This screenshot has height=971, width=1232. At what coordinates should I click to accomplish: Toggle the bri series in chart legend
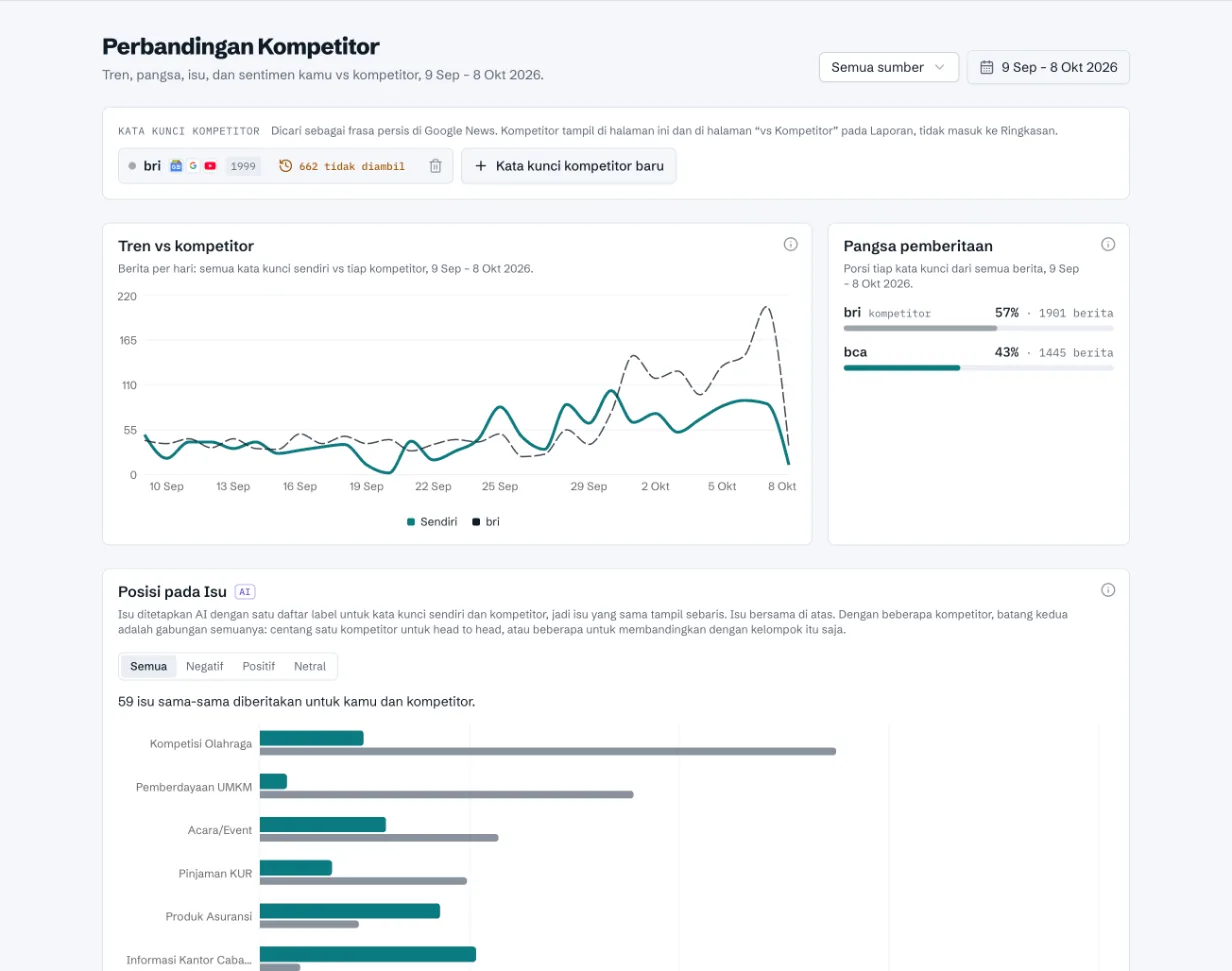point(486,521)
